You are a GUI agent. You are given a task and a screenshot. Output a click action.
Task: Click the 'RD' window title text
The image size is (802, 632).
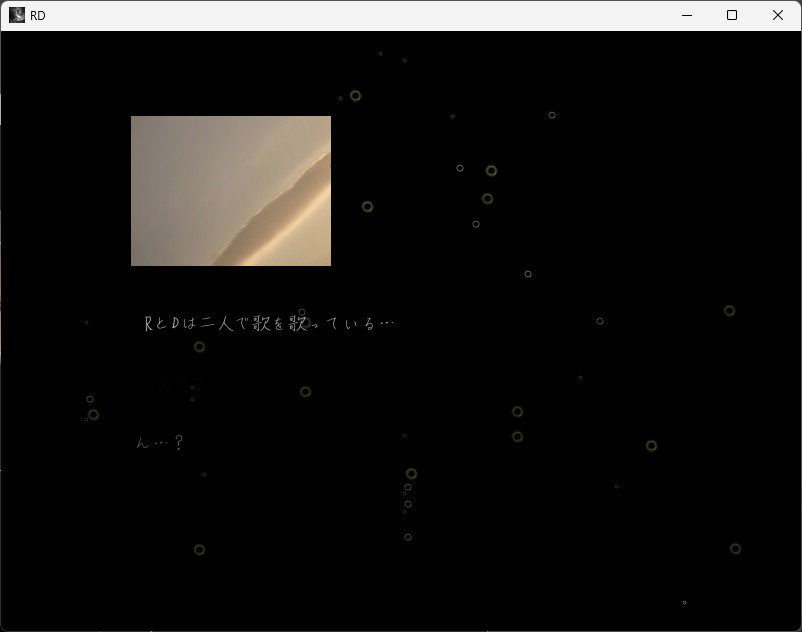click(x=38, y=16)
